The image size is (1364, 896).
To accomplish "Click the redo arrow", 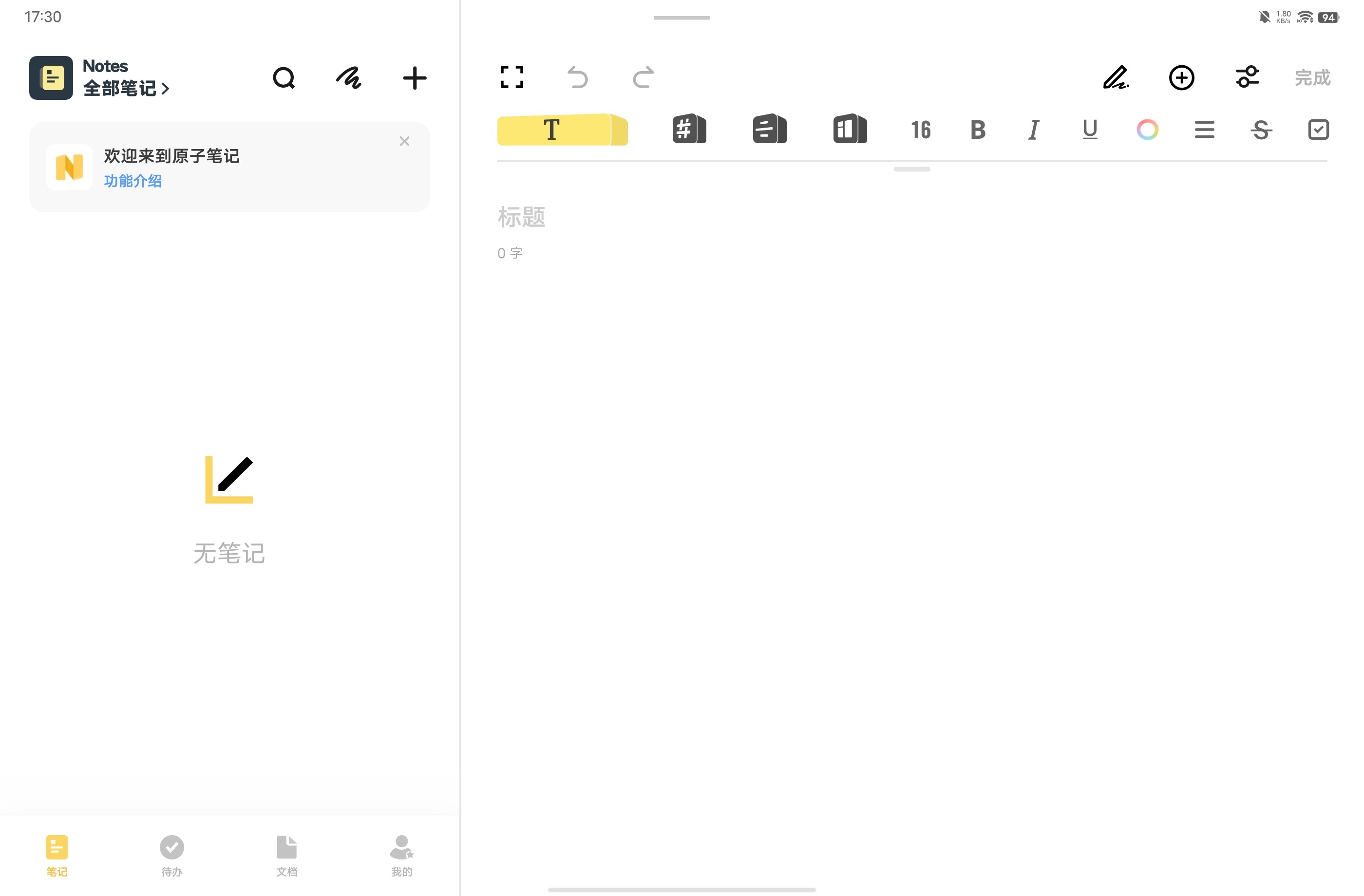I will [x=643, y=77].
